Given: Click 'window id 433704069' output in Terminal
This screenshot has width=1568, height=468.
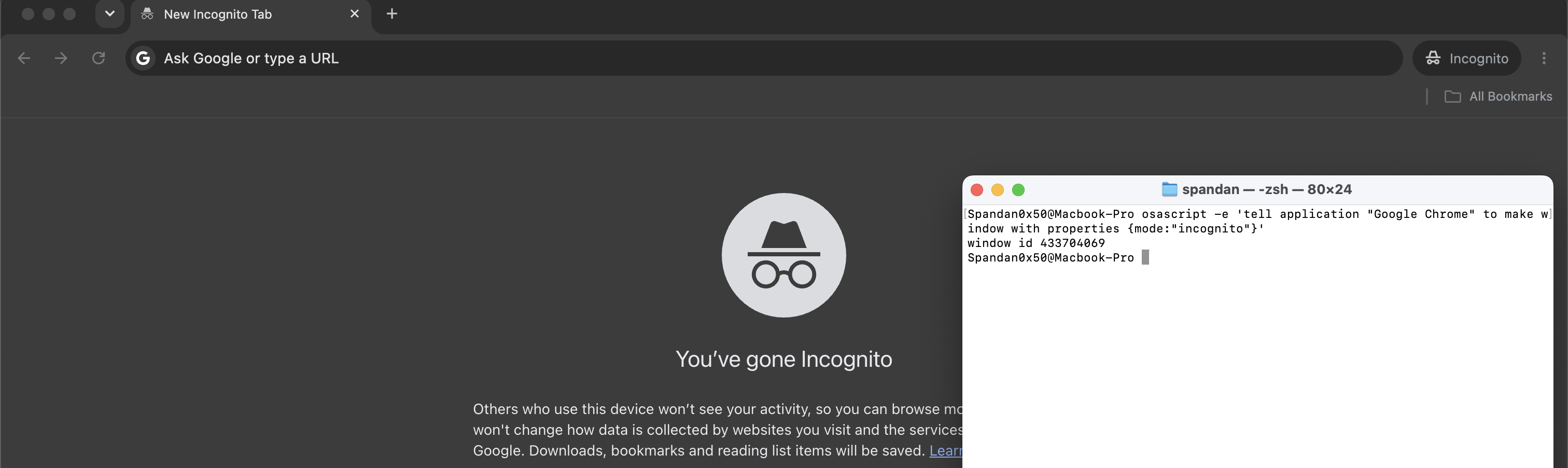Looking at the screenshot, I should (1036, 243).
